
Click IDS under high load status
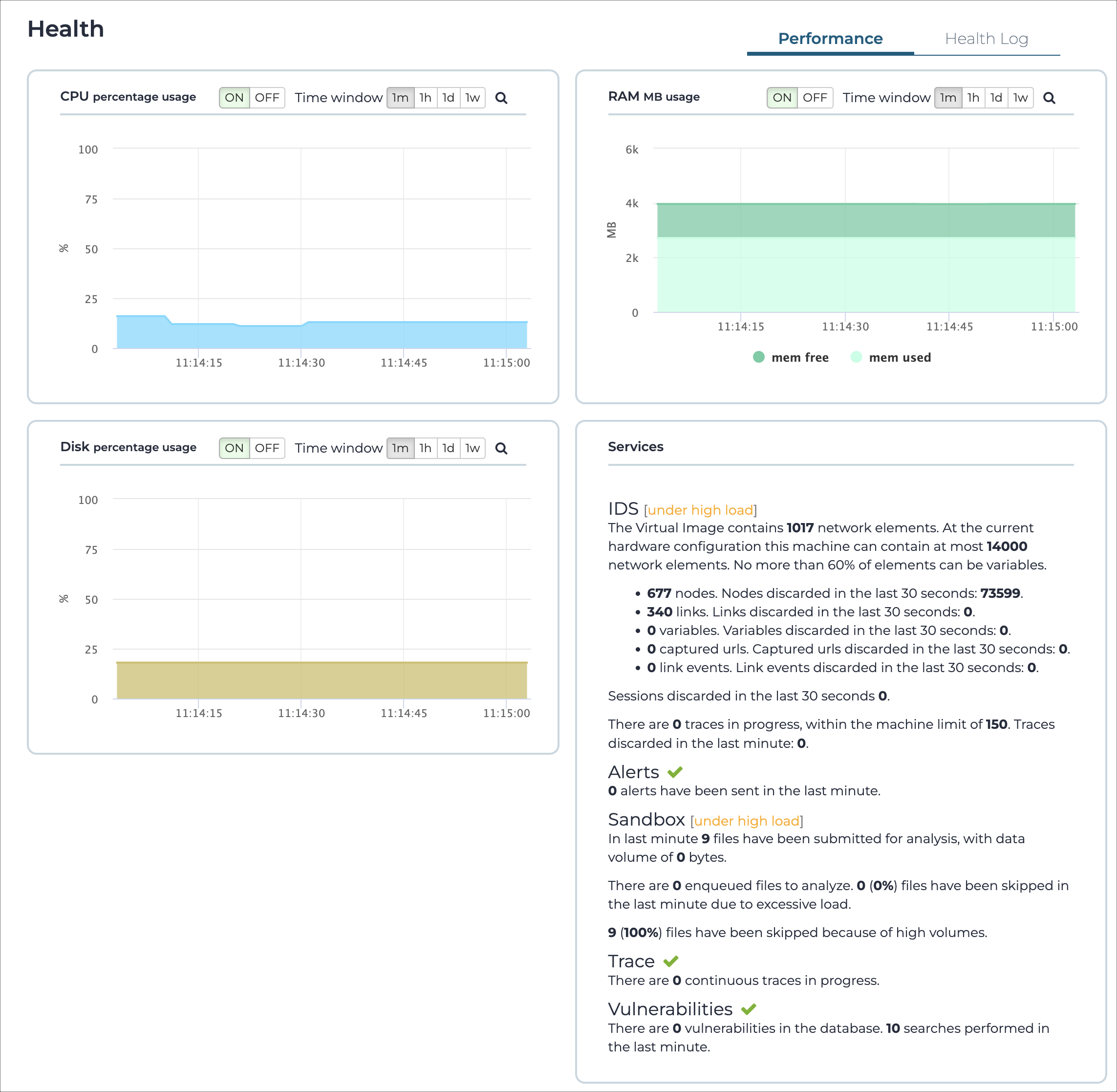coord(700,510)
